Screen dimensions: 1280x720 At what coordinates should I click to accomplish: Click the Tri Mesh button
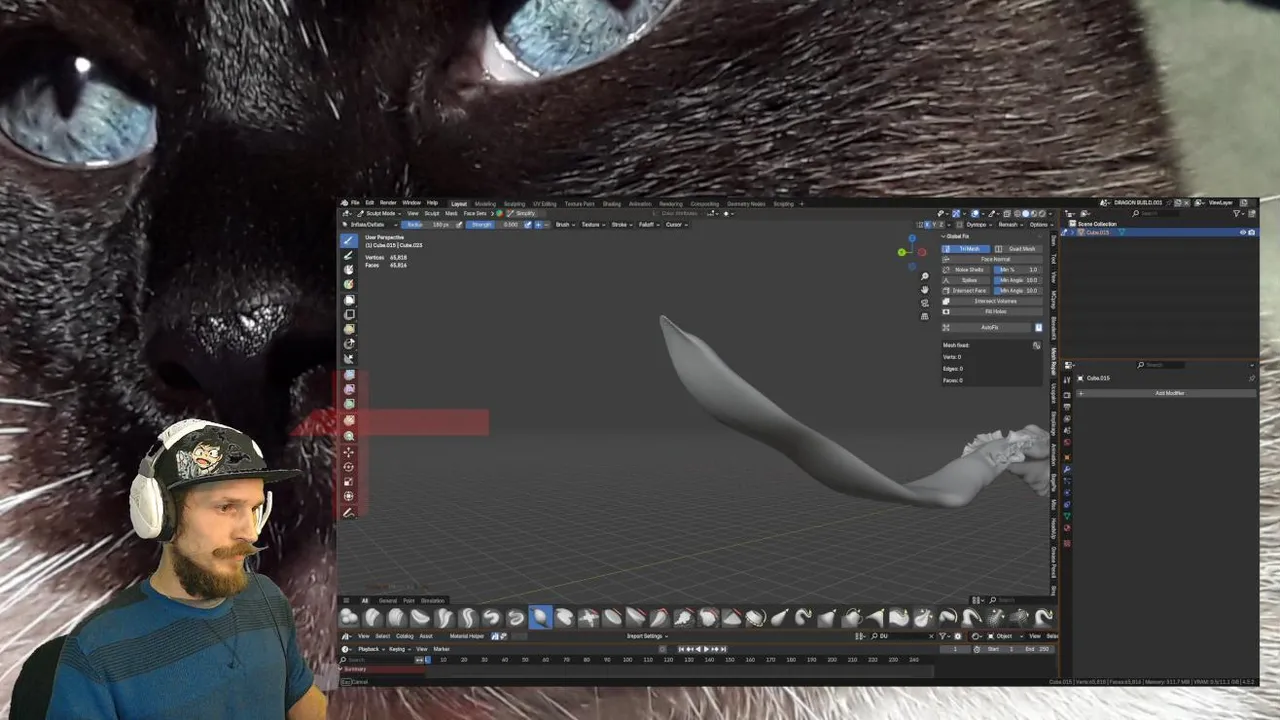coord(966,249)
